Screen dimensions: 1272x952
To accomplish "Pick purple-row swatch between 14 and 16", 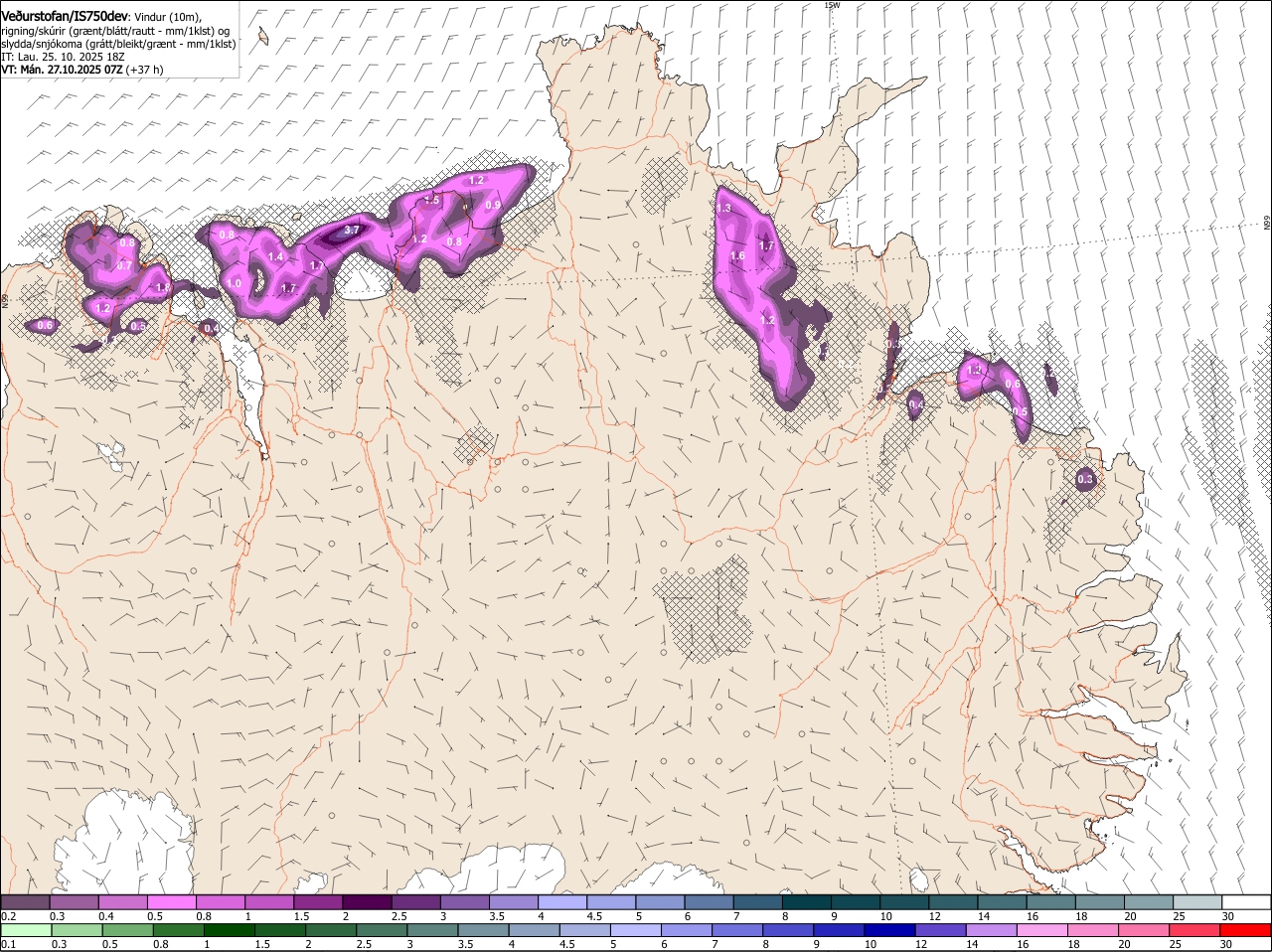I will point(1003,902).
